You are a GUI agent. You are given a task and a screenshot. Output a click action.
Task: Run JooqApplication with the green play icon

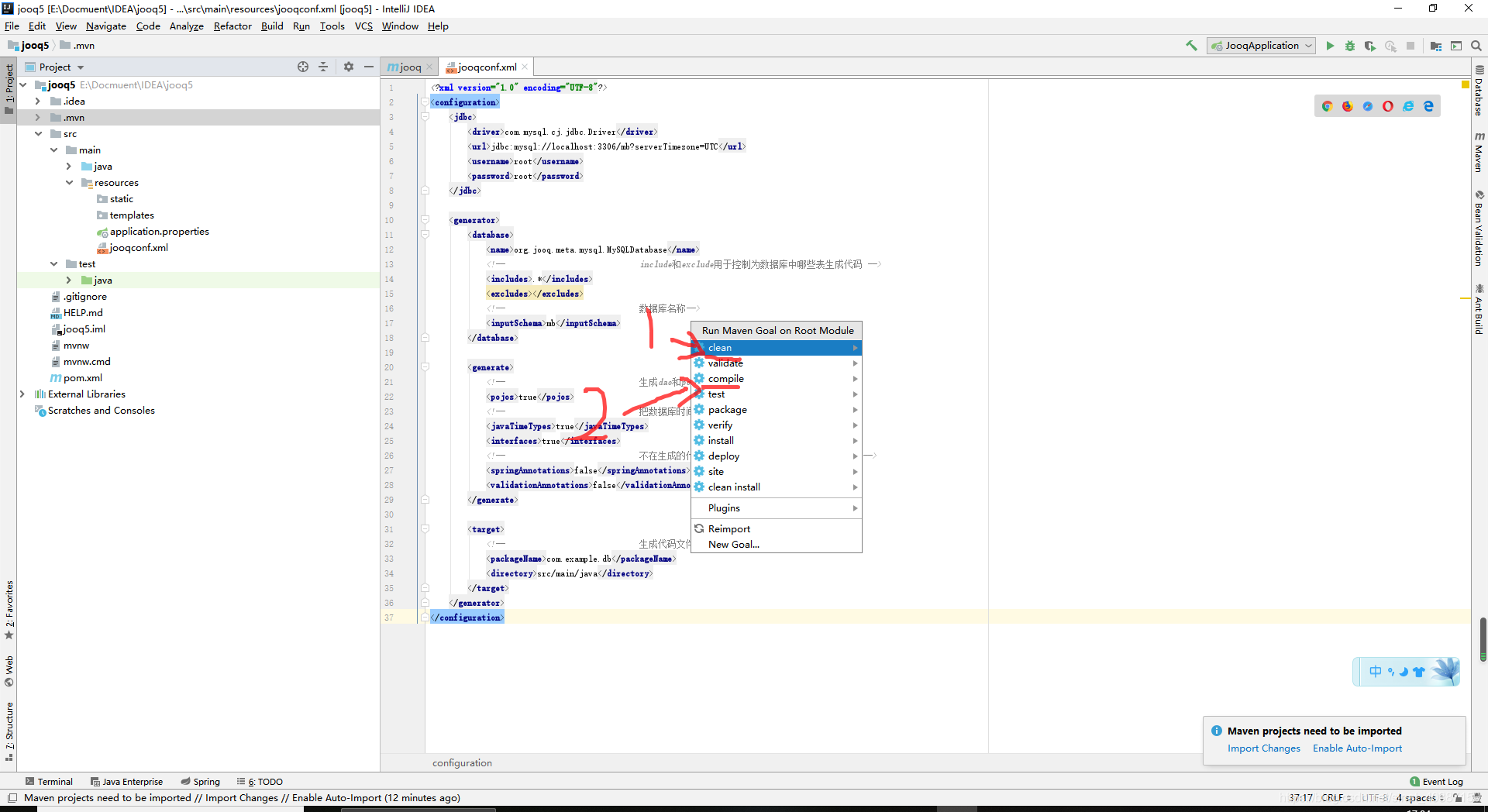point(1330,46)
